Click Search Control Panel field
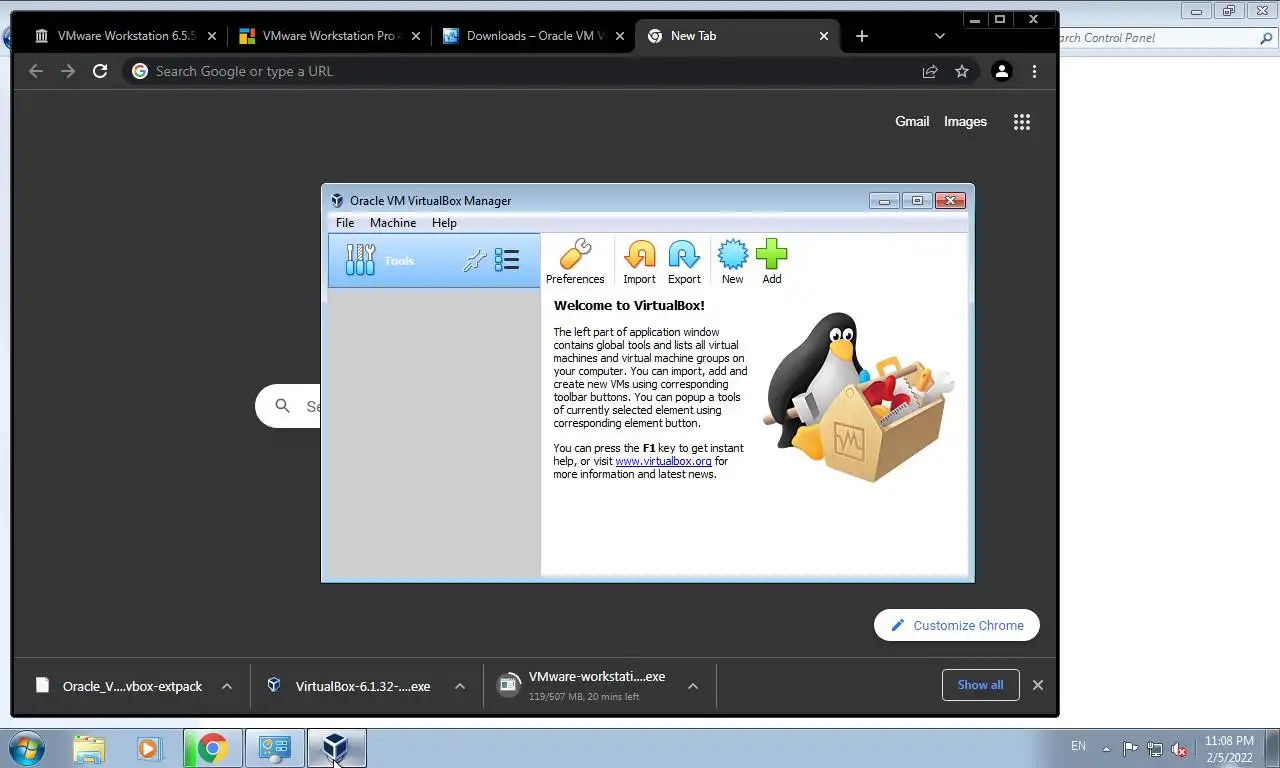Viewport: 1280px width, 768px height. pyautogui.click(x=1158, y=38)
